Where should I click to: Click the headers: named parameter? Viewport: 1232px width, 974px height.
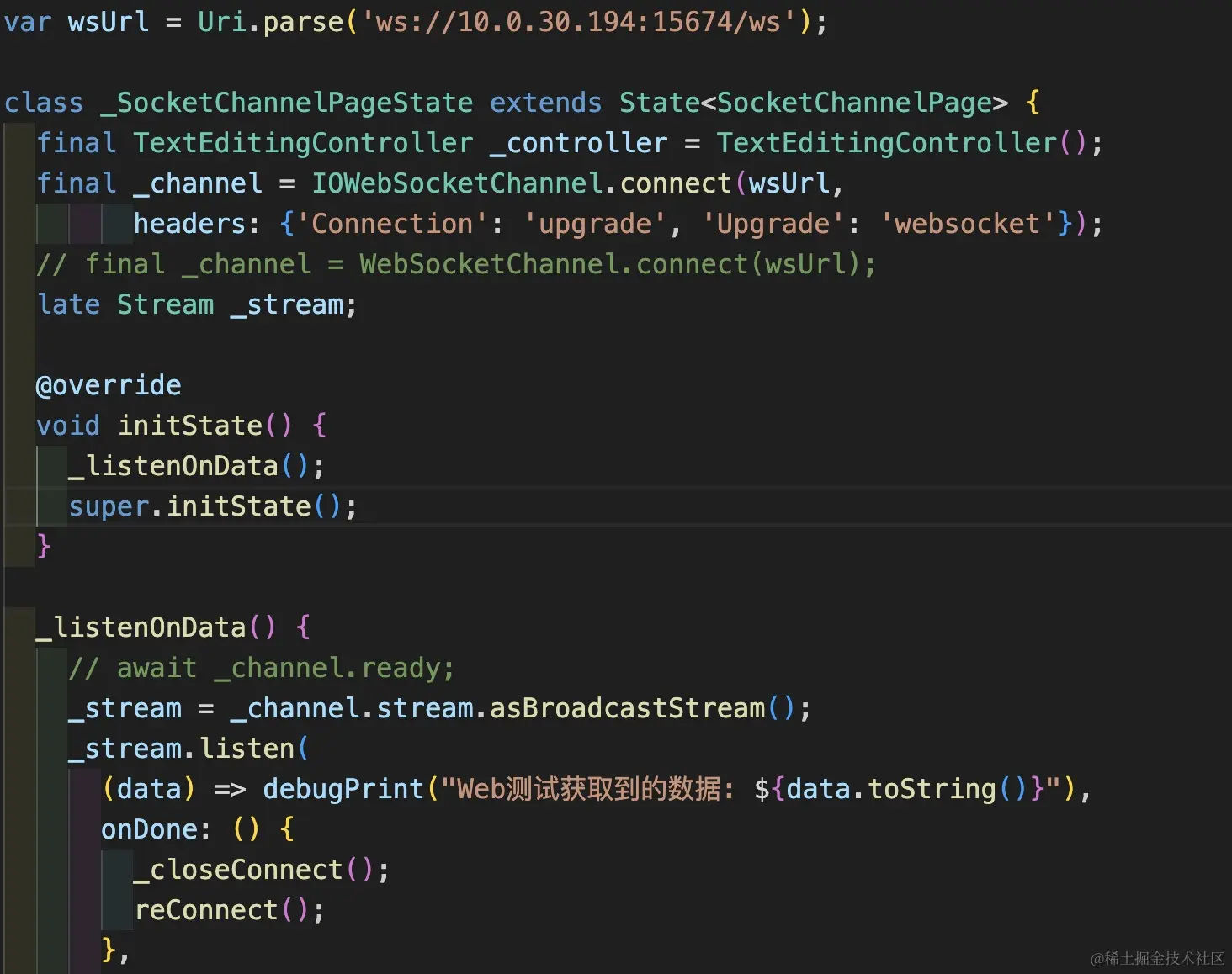[x=197, y=224]
